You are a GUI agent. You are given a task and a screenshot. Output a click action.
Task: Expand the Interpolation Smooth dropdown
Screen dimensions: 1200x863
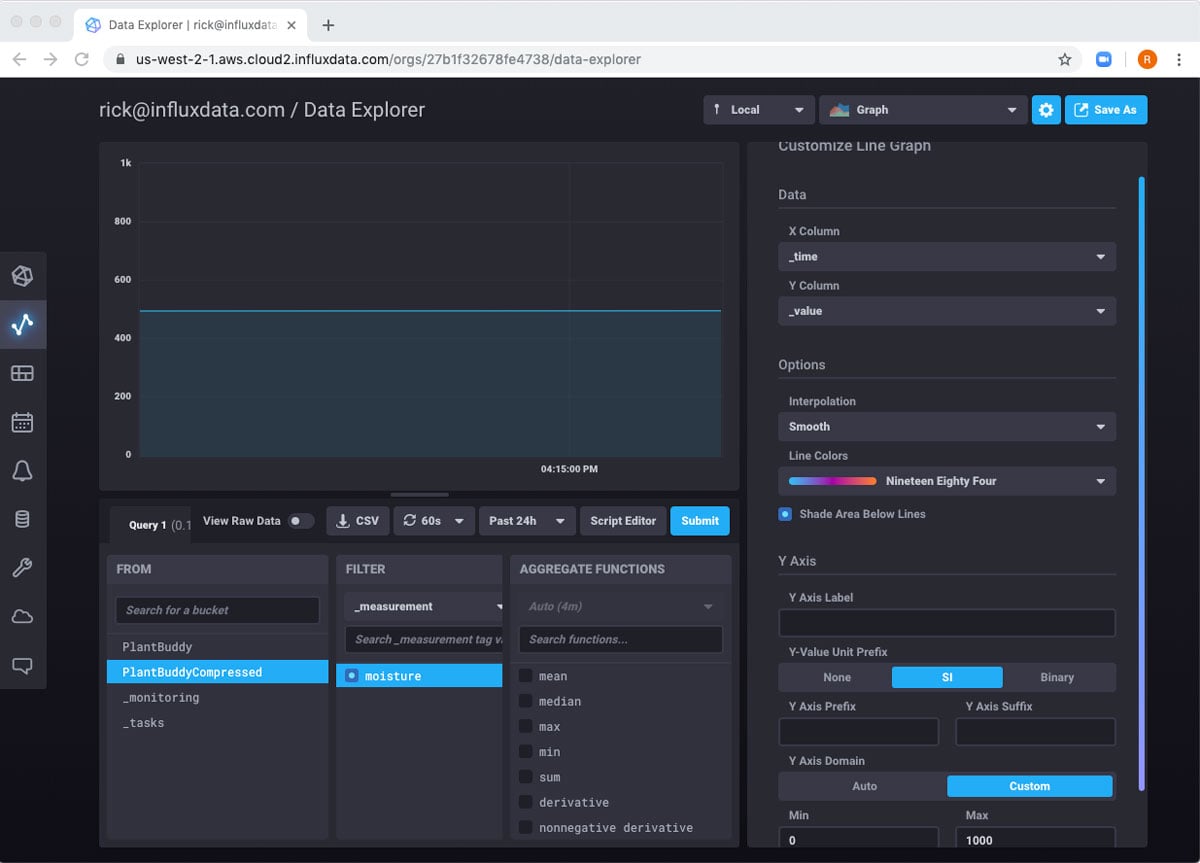coord(946,426)
